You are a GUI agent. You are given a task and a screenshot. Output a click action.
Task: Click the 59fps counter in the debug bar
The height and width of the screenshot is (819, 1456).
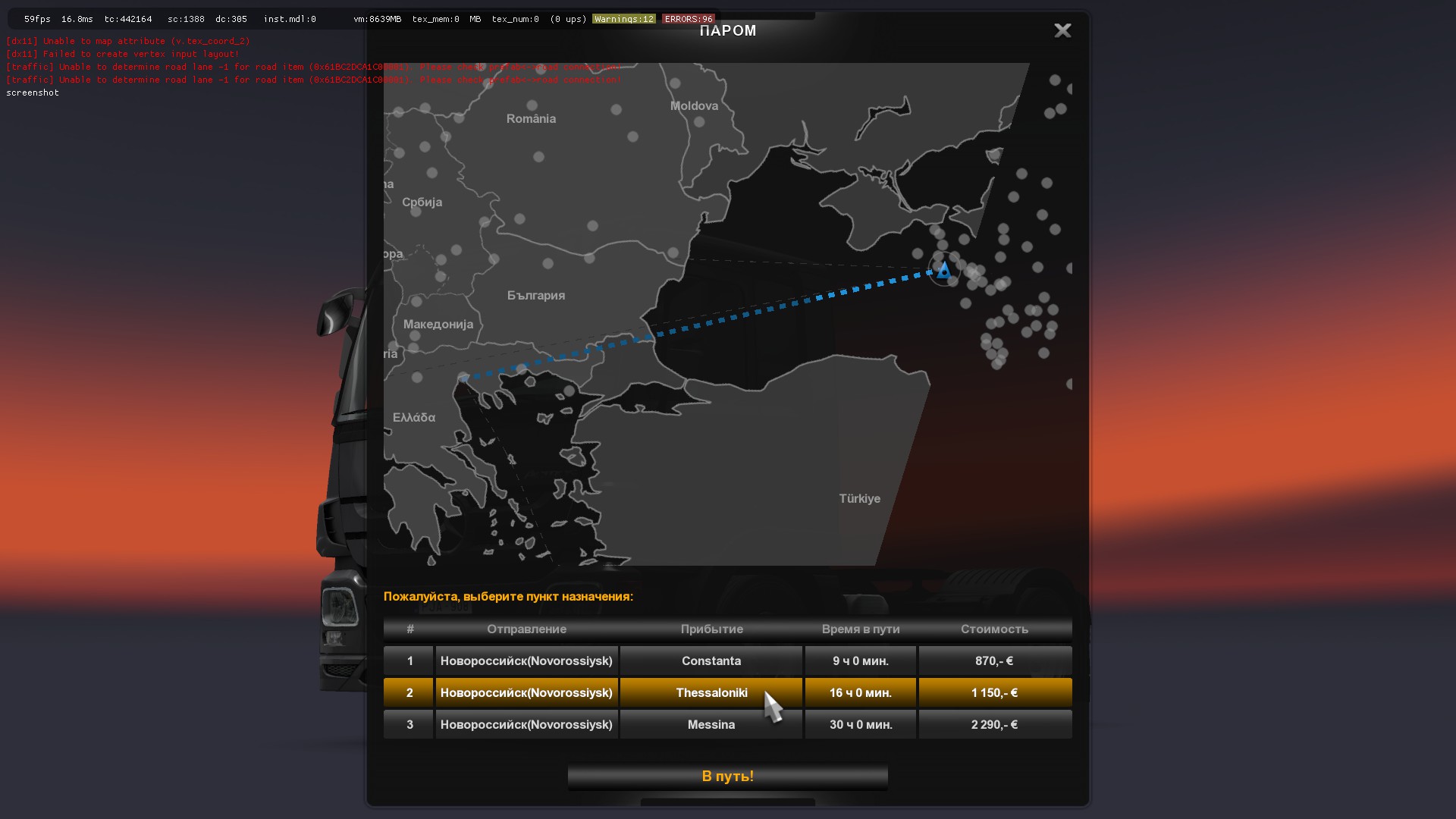[x=37, y=19]
